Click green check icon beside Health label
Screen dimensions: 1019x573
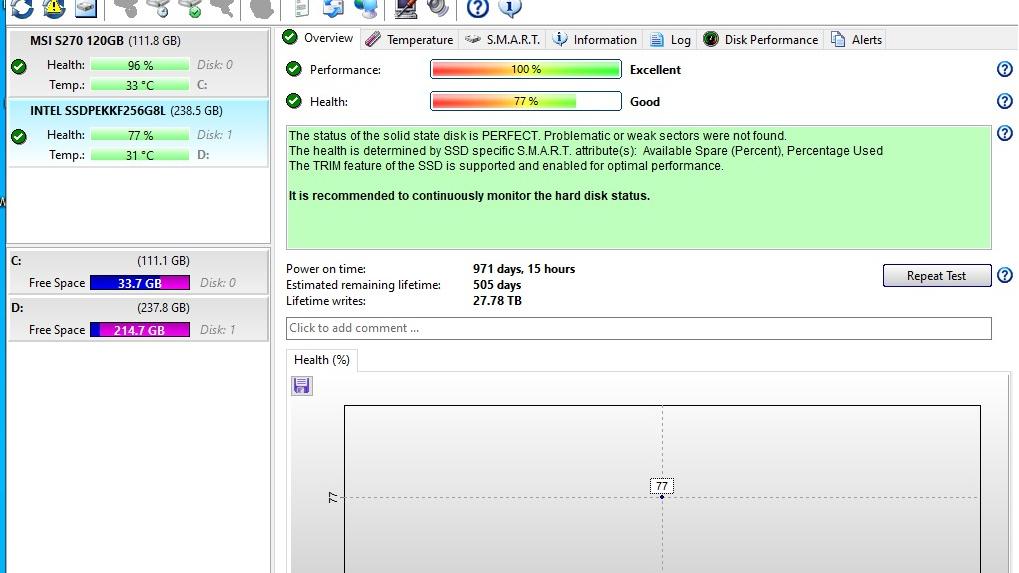294,101
